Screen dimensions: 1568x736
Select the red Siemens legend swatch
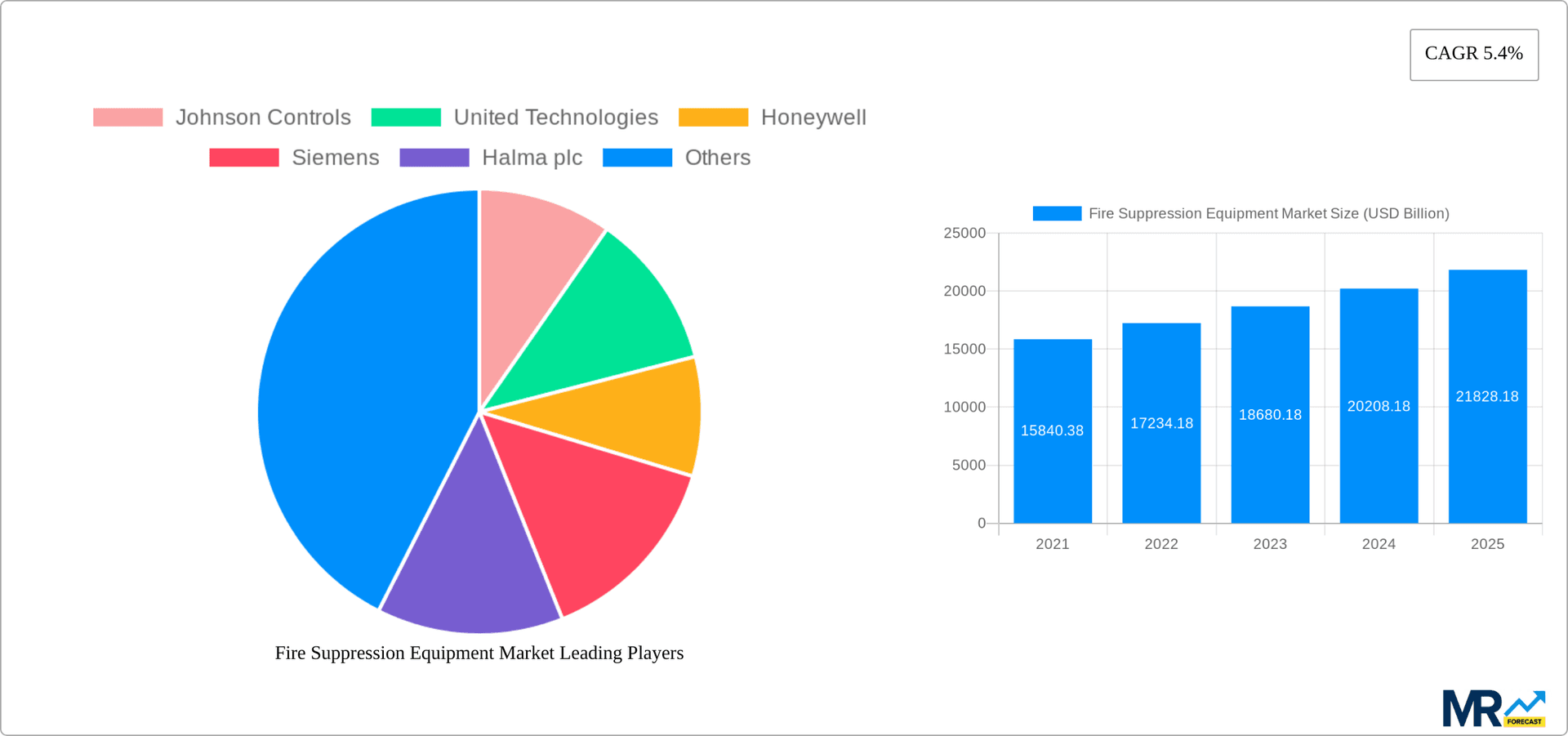(244, 157)
